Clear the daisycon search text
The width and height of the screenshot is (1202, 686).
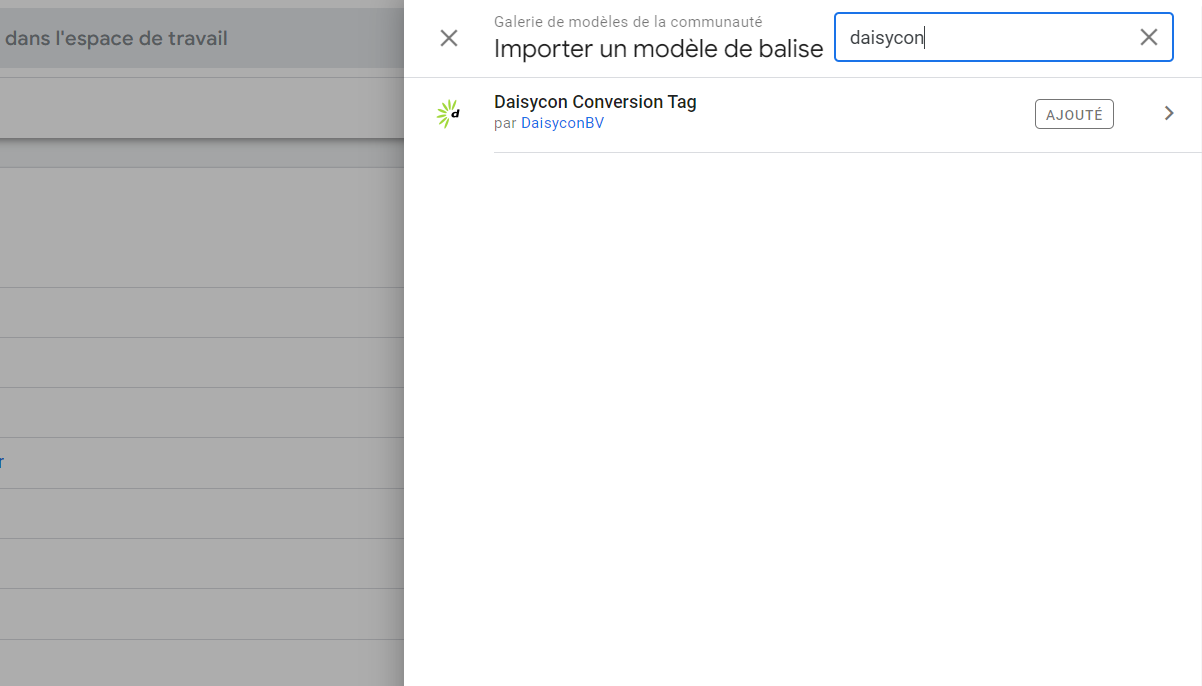click(1149, 37)
